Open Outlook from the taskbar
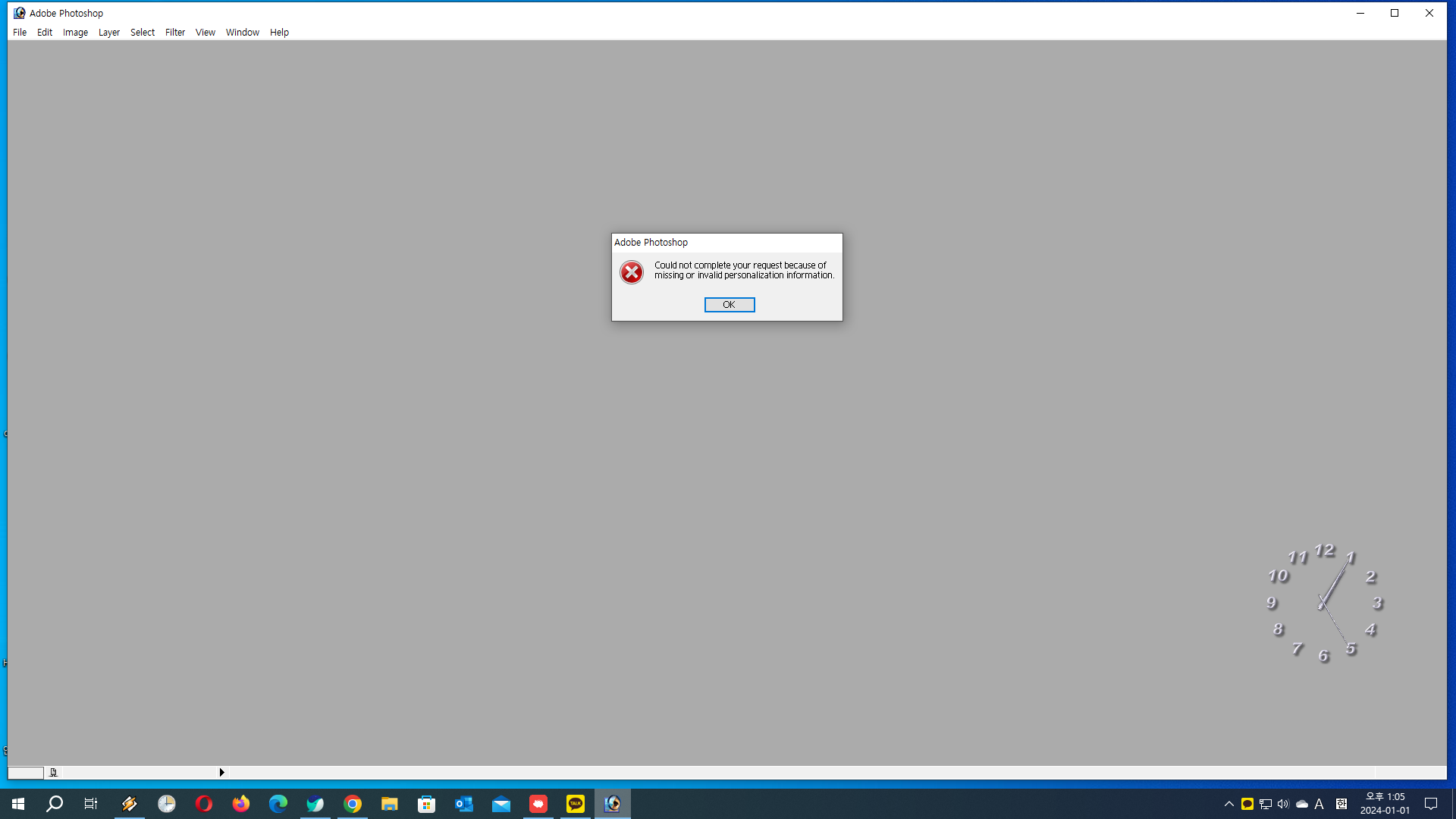 pyautogui.click(x=464, y=804)
